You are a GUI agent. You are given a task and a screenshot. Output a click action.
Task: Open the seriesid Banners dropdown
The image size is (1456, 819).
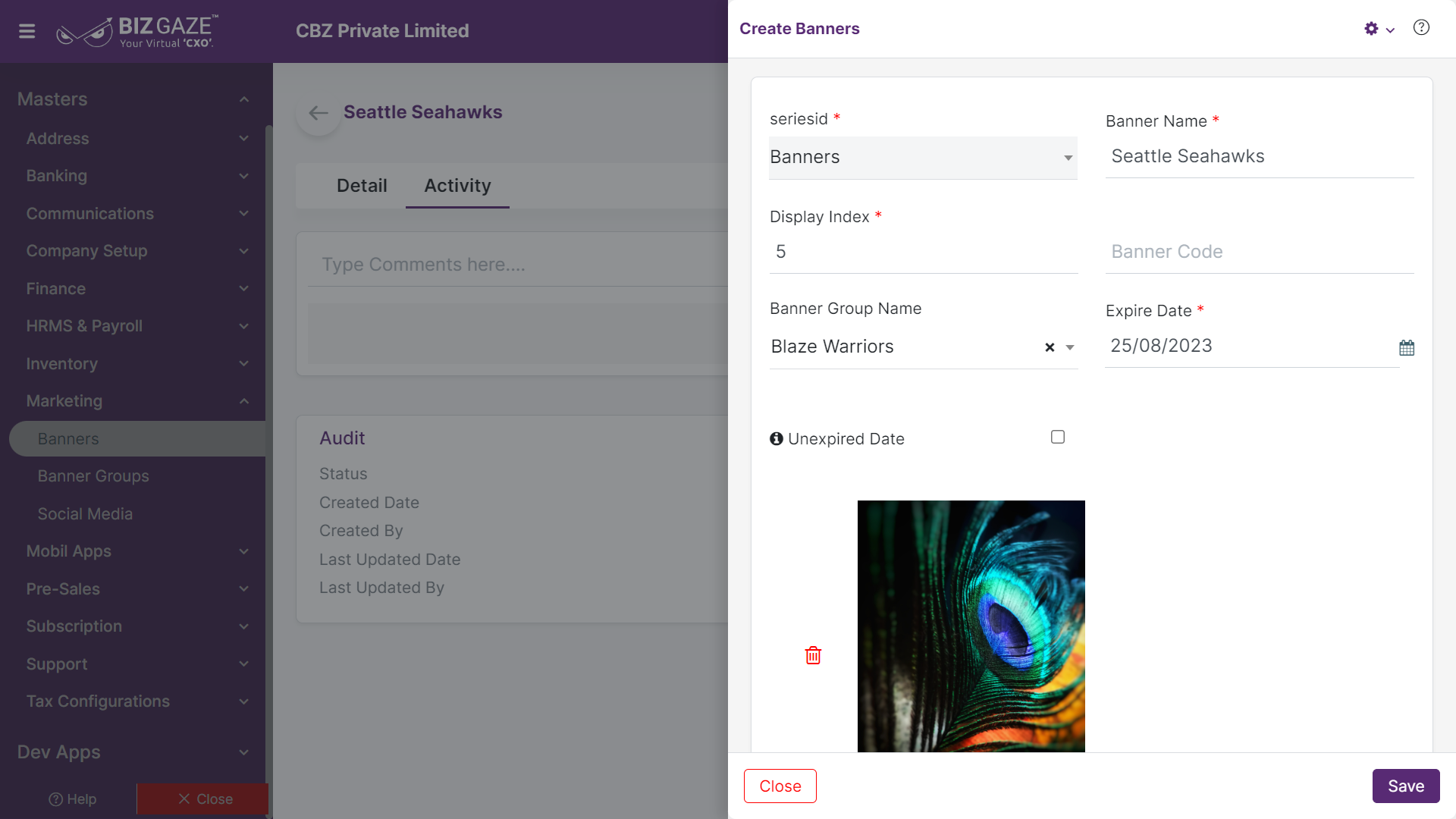(923, 158)
